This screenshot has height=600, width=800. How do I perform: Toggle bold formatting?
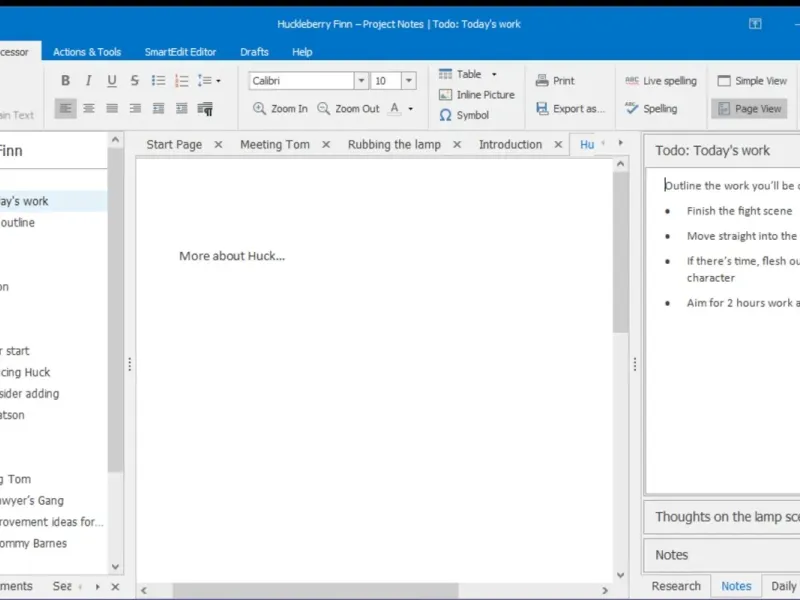66,81
